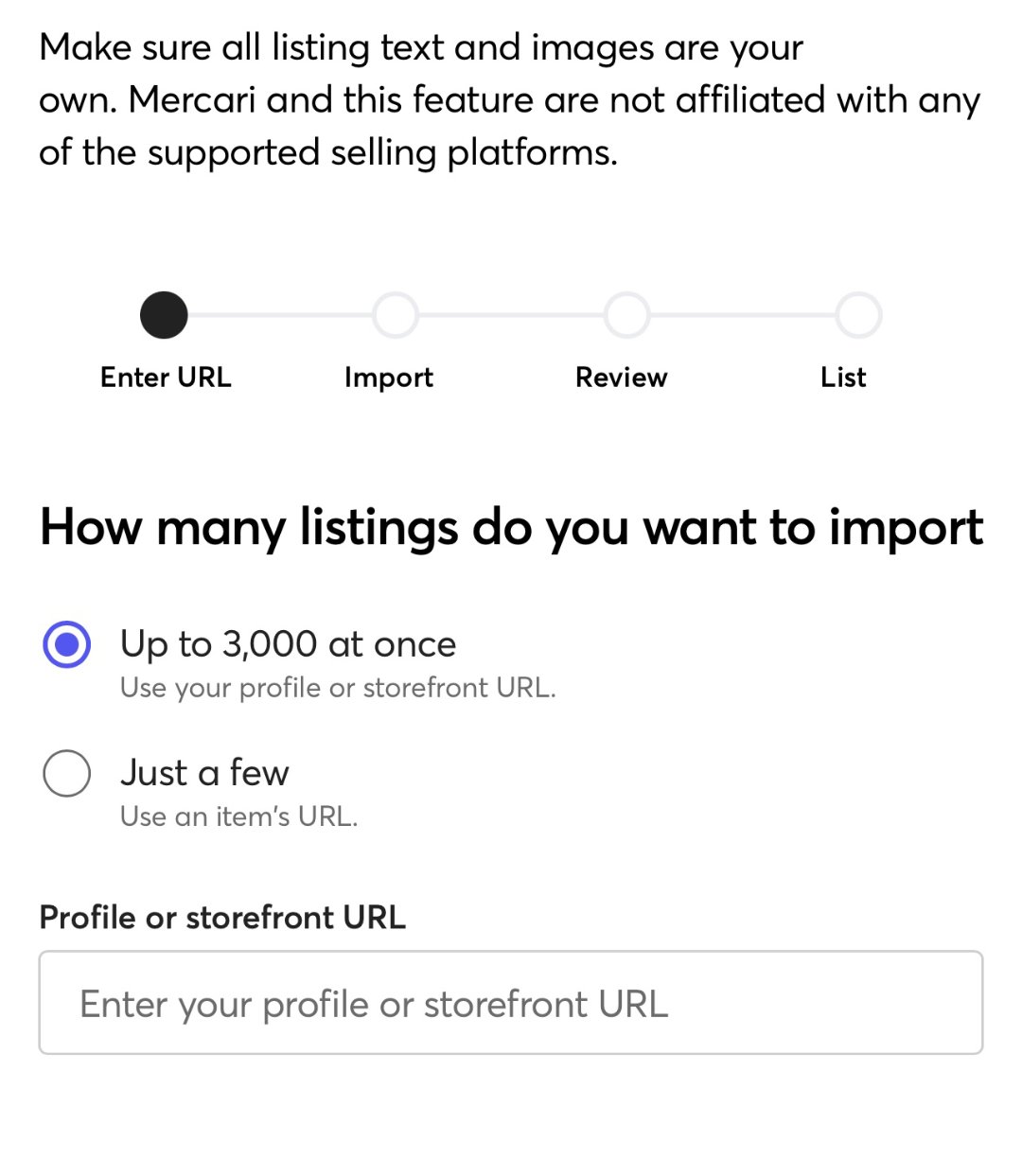Tap the "Just a few" option label
This screenshot has height=1176, width=1022.
[x=204, y=773]
